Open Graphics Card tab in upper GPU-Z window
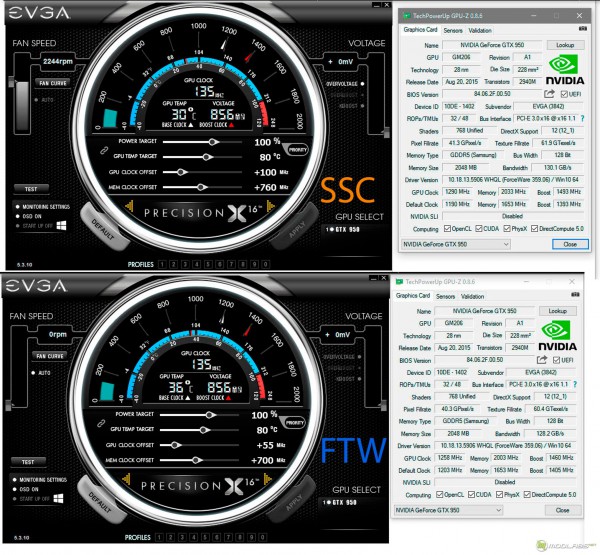 pyautogui.click(x=421, y=29)
